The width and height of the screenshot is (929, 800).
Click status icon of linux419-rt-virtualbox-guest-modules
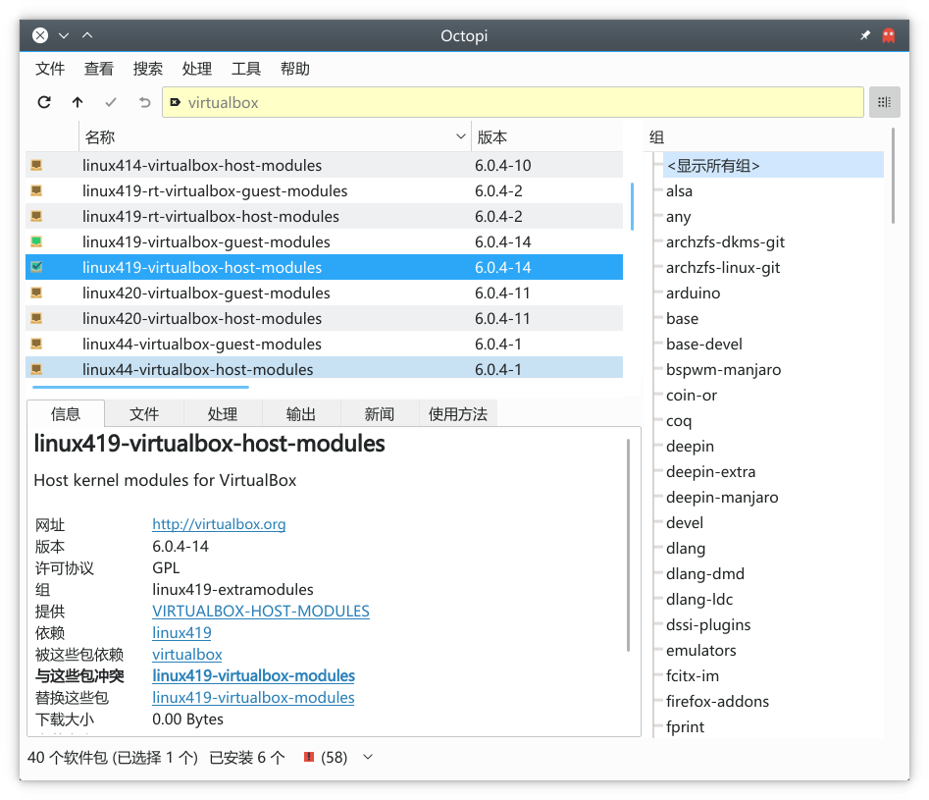(36, 190)
